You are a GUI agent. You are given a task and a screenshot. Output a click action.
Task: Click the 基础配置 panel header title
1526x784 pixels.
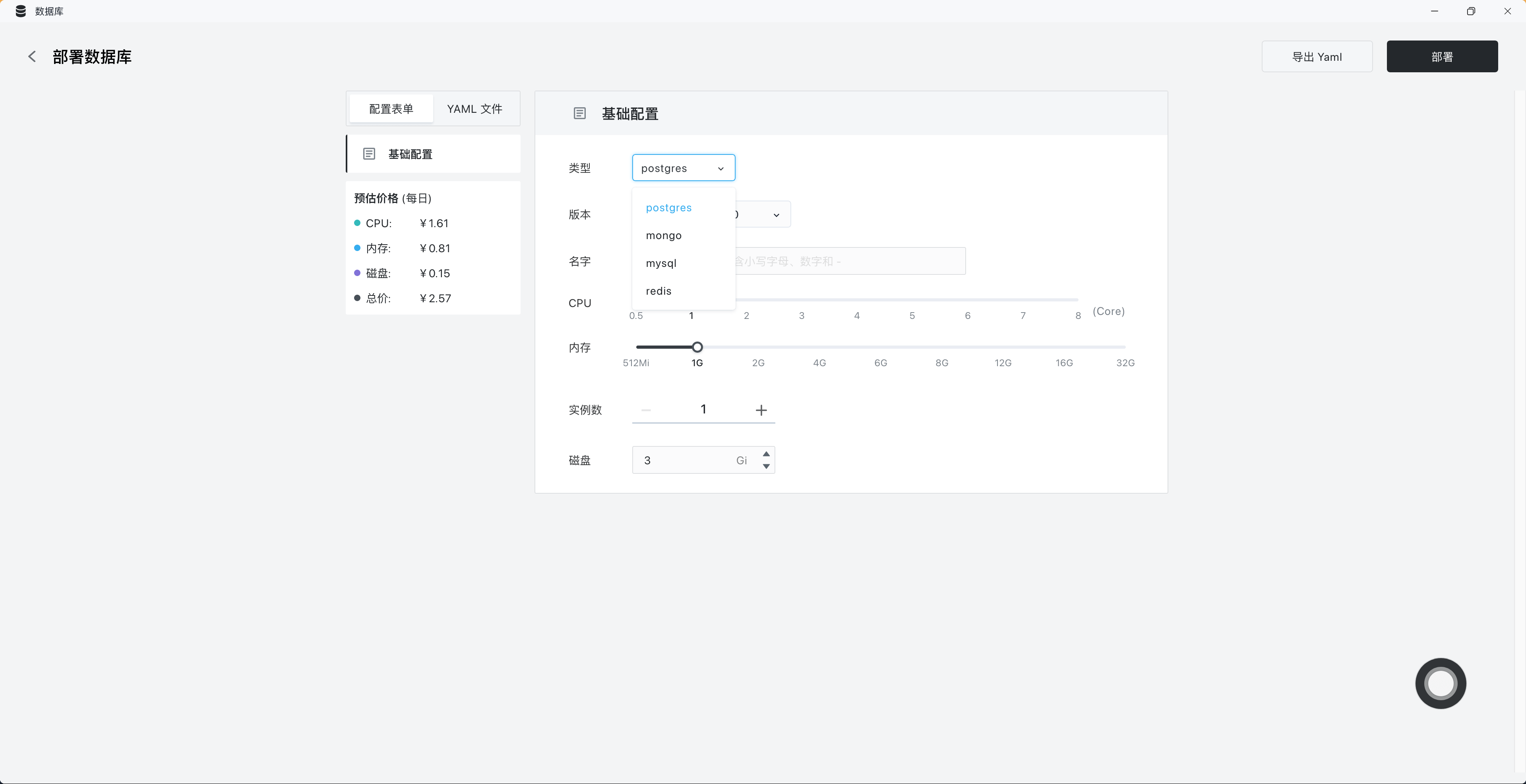tap(630, 113)
